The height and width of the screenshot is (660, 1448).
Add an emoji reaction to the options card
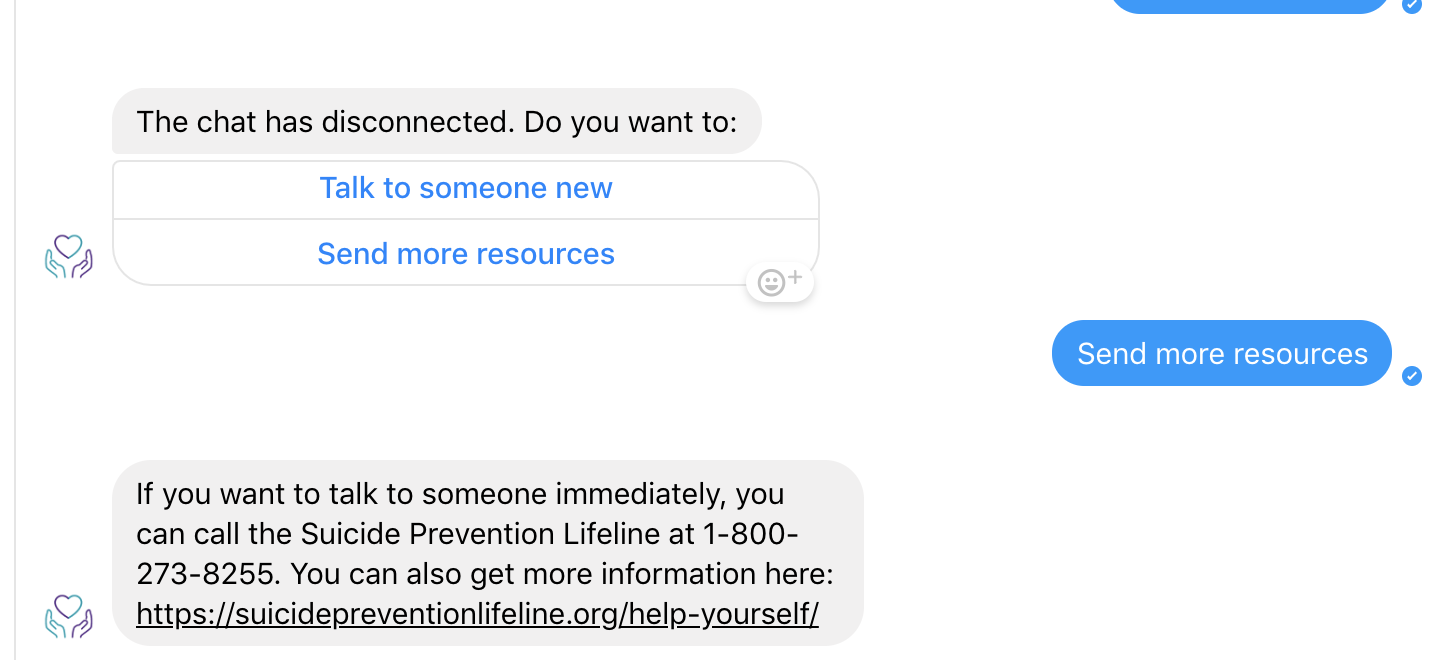tap(779, 283)
